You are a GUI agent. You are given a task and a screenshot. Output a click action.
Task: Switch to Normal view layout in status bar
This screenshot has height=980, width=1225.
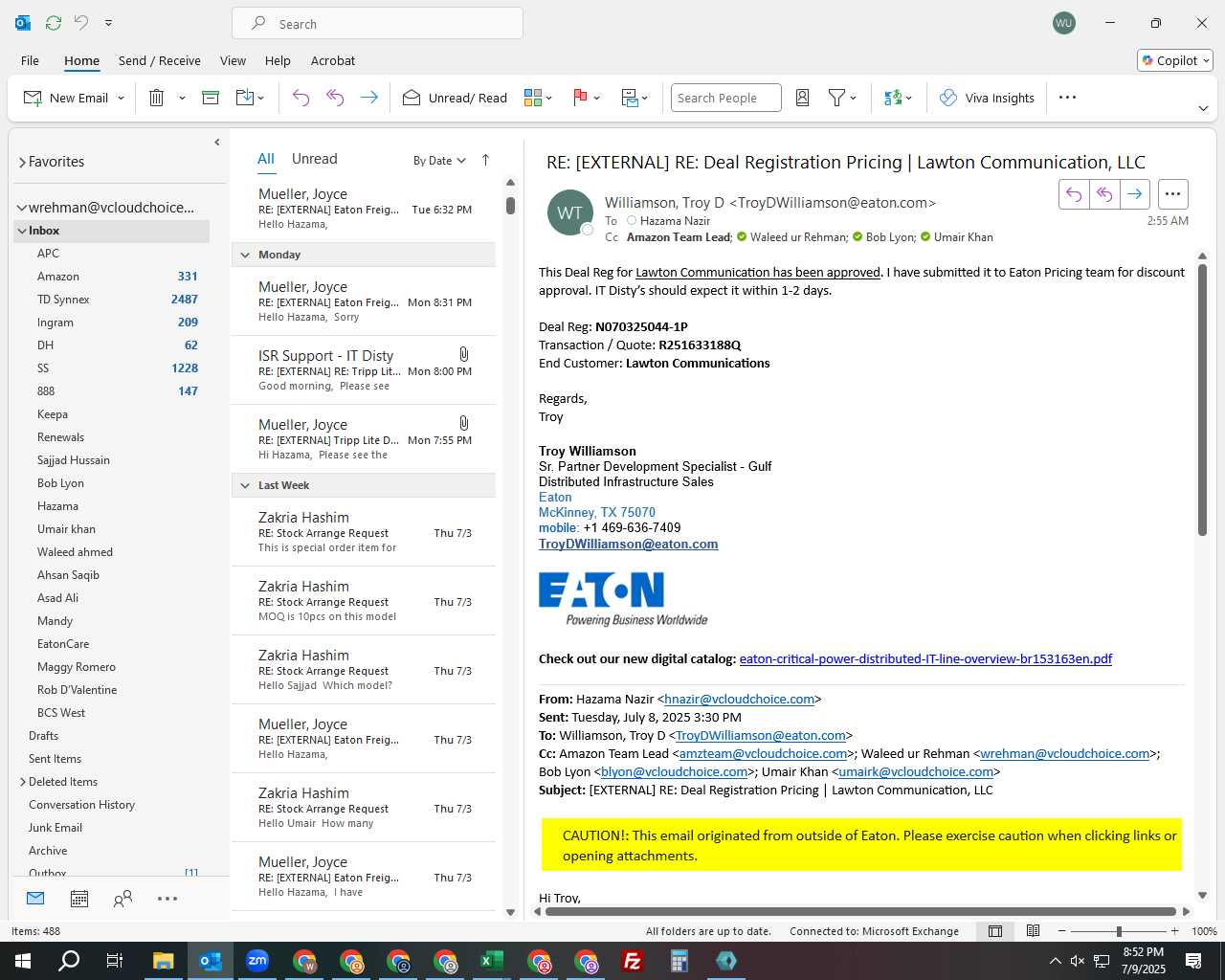pos(995,931)
